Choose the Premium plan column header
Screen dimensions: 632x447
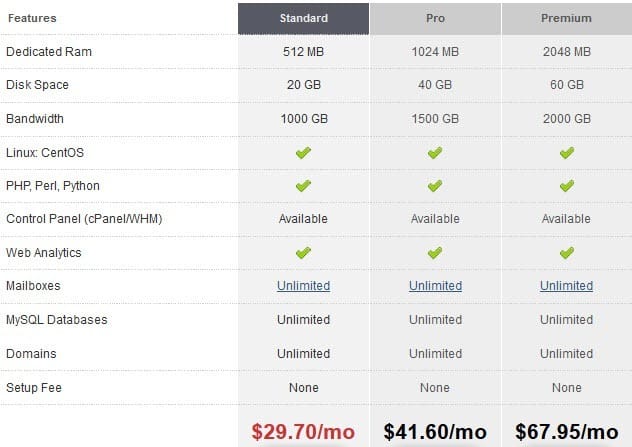[x=567, y=19]
